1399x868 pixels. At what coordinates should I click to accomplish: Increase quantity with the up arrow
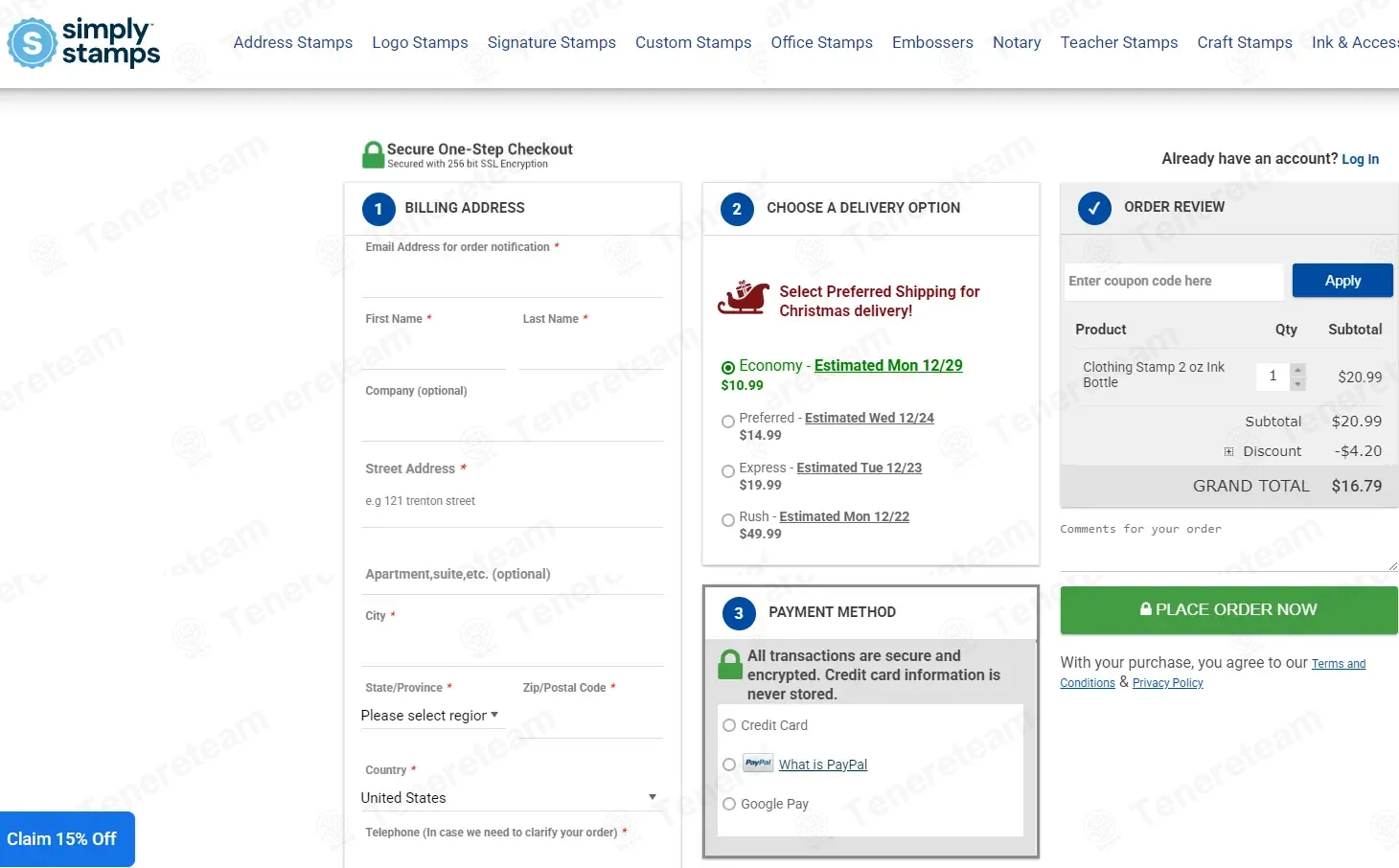click(1298, 370)
